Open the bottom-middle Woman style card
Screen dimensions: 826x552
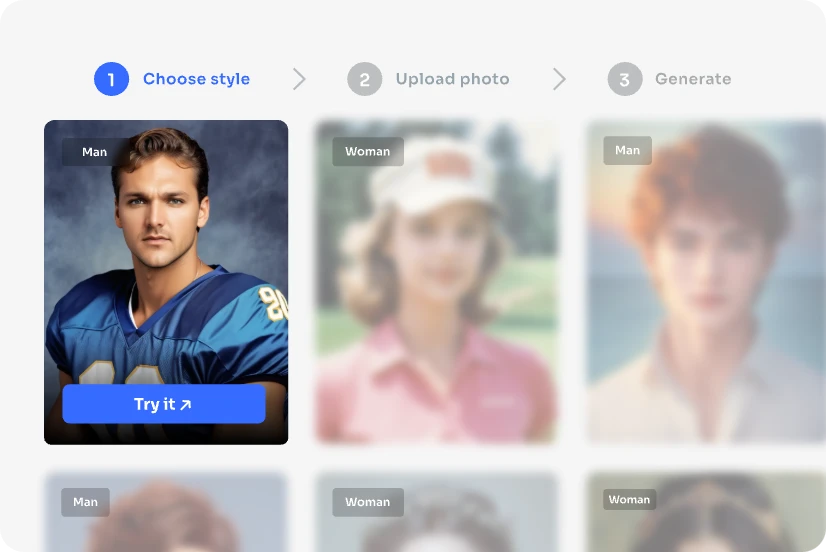coord(437,511)
